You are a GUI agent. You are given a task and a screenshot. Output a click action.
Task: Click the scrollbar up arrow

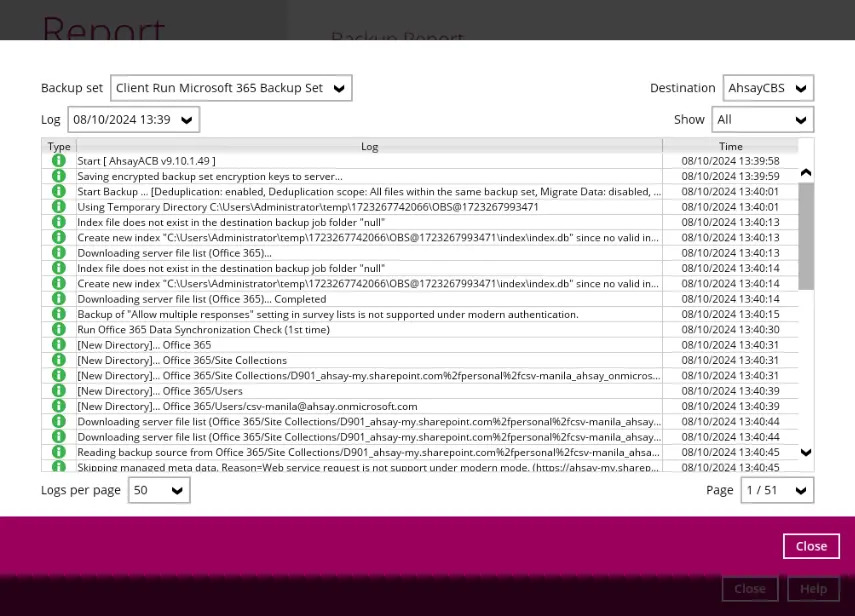coord(805,171)
